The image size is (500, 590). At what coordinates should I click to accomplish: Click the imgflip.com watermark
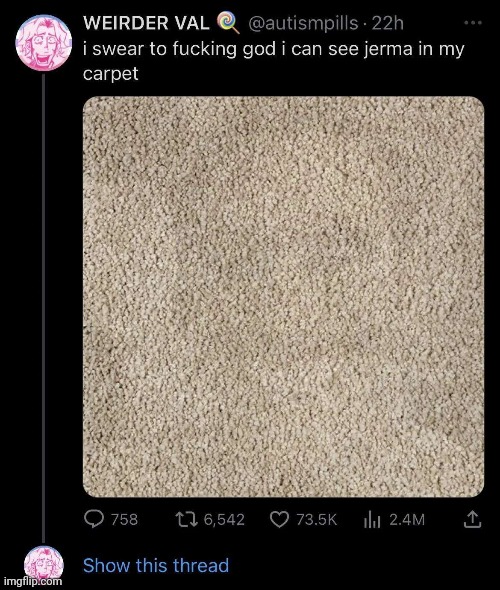click(33, 582)
